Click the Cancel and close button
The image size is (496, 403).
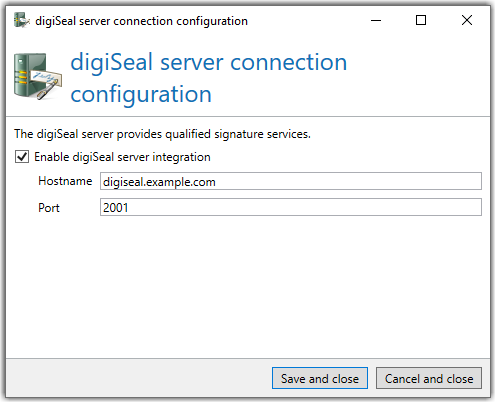(429, 378)
